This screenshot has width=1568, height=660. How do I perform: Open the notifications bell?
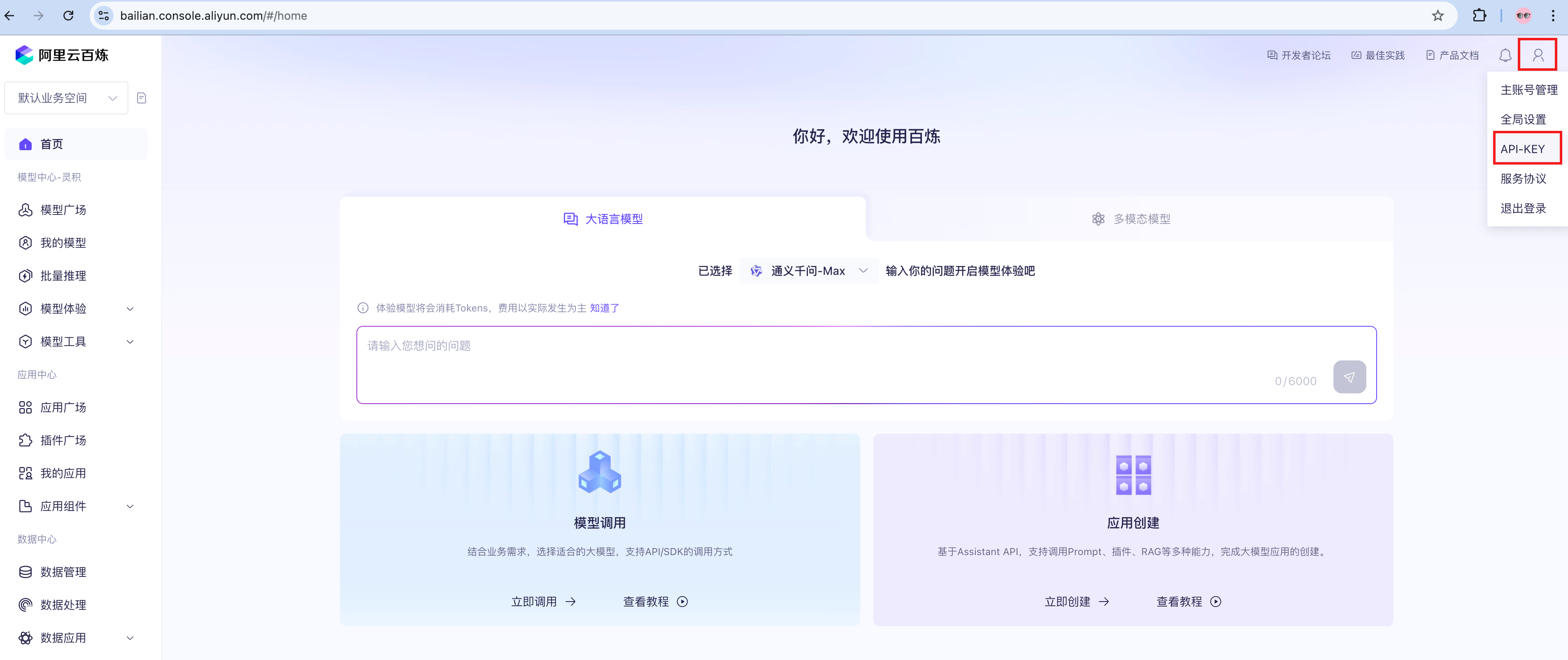1505,55
